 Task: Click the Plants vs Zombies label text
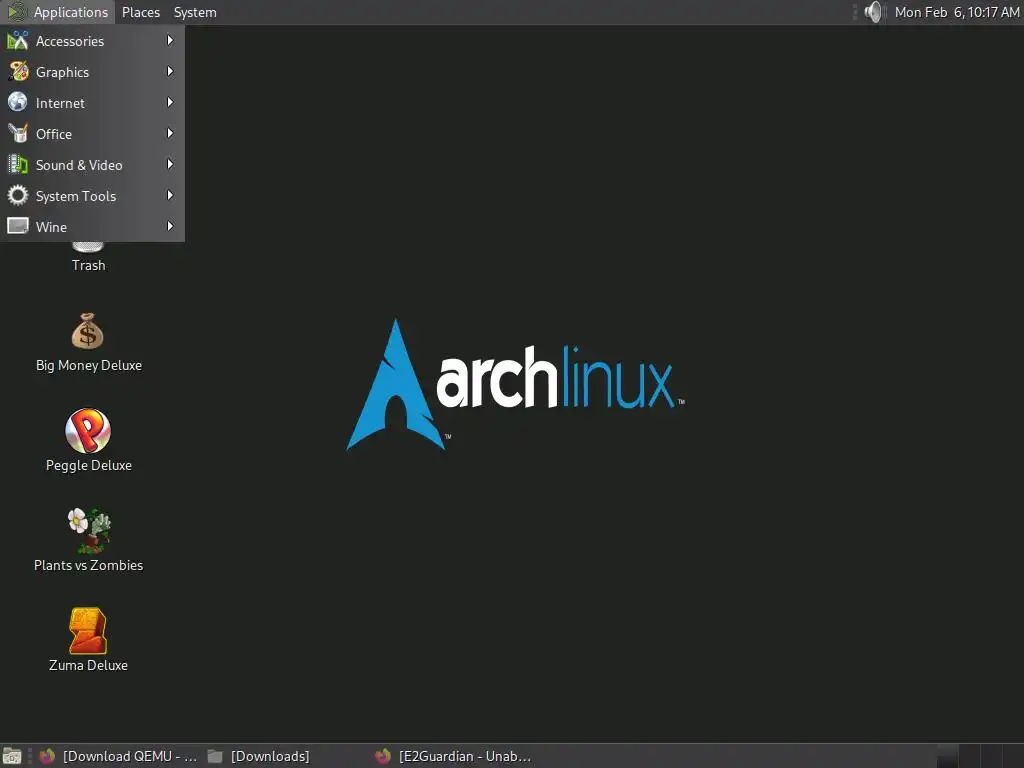(88, 565)
